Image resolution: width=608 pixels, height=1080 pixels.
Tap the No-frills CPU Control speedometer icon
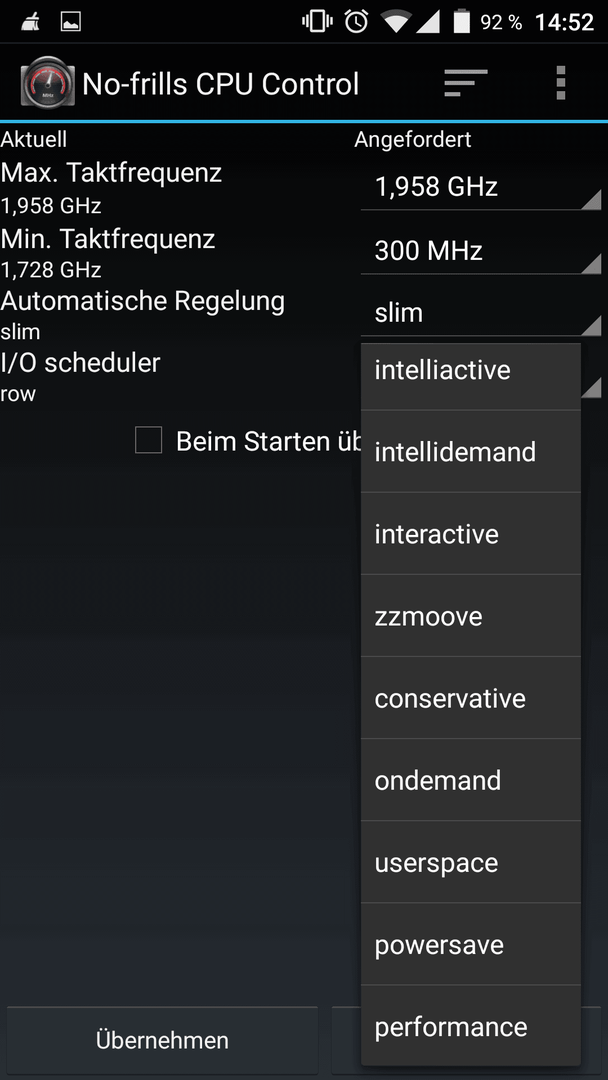[47, 84]
